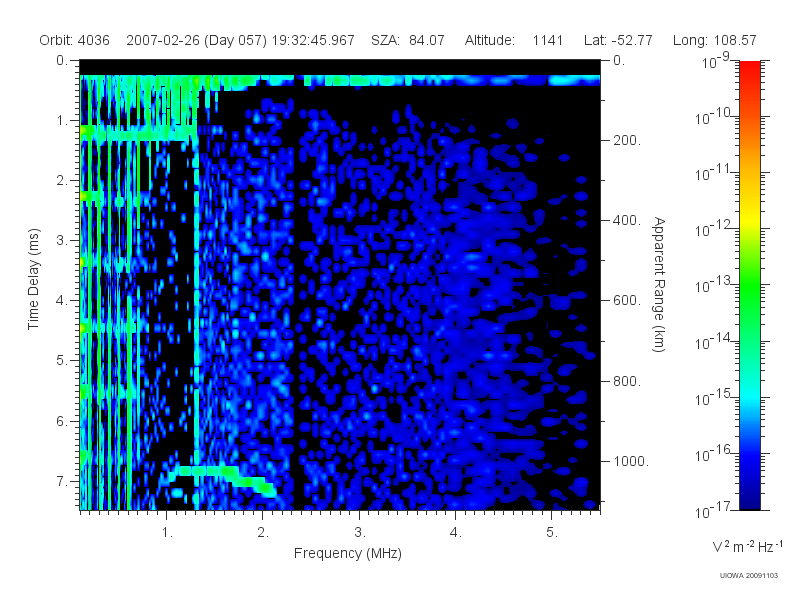800x600 pixels.
Task: Click the frequency tick label '1.'
Action: (x=167, y=533)
